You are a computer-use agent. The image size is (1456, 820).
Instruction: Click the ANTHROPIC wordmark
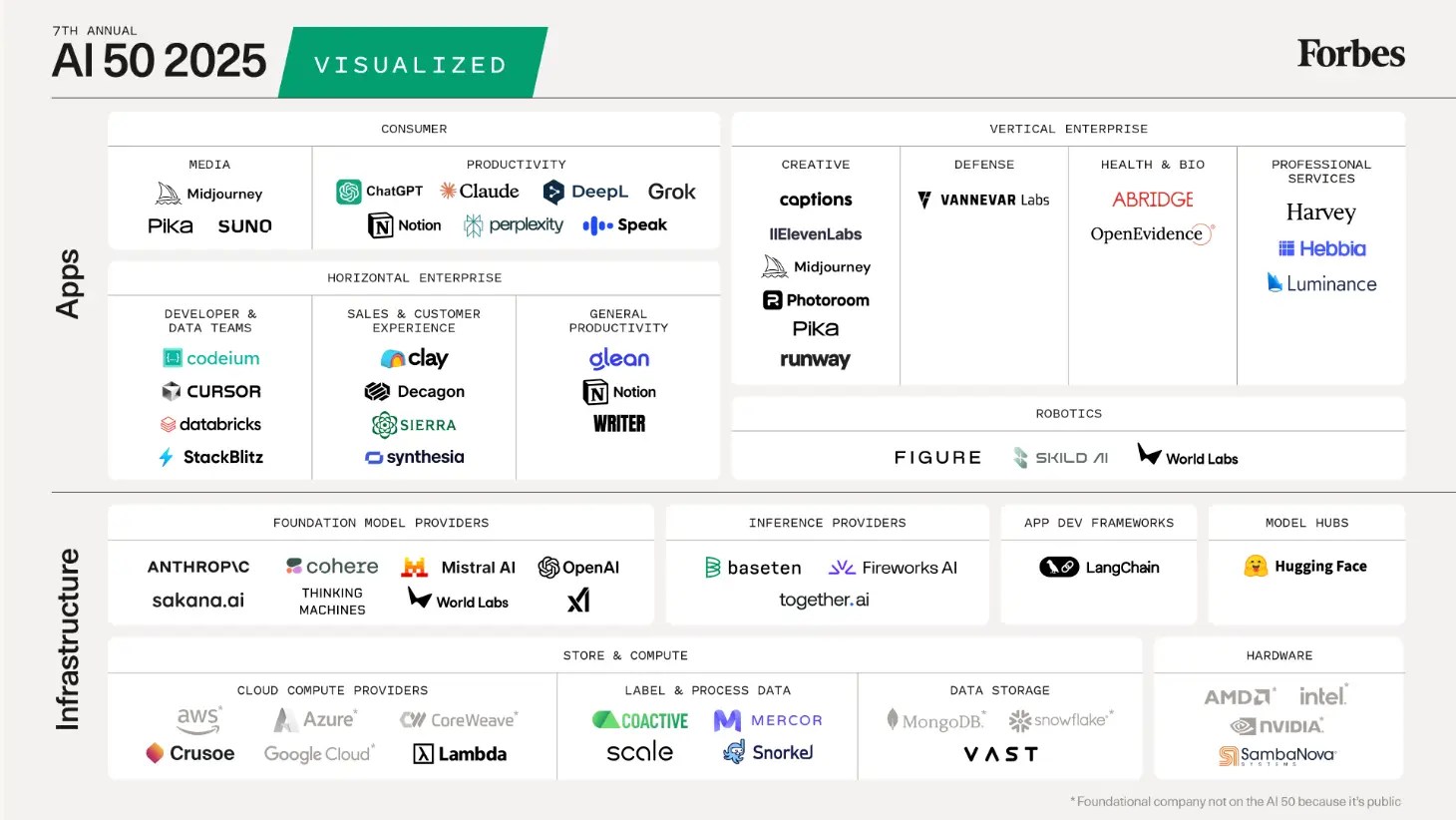[198, 567]
